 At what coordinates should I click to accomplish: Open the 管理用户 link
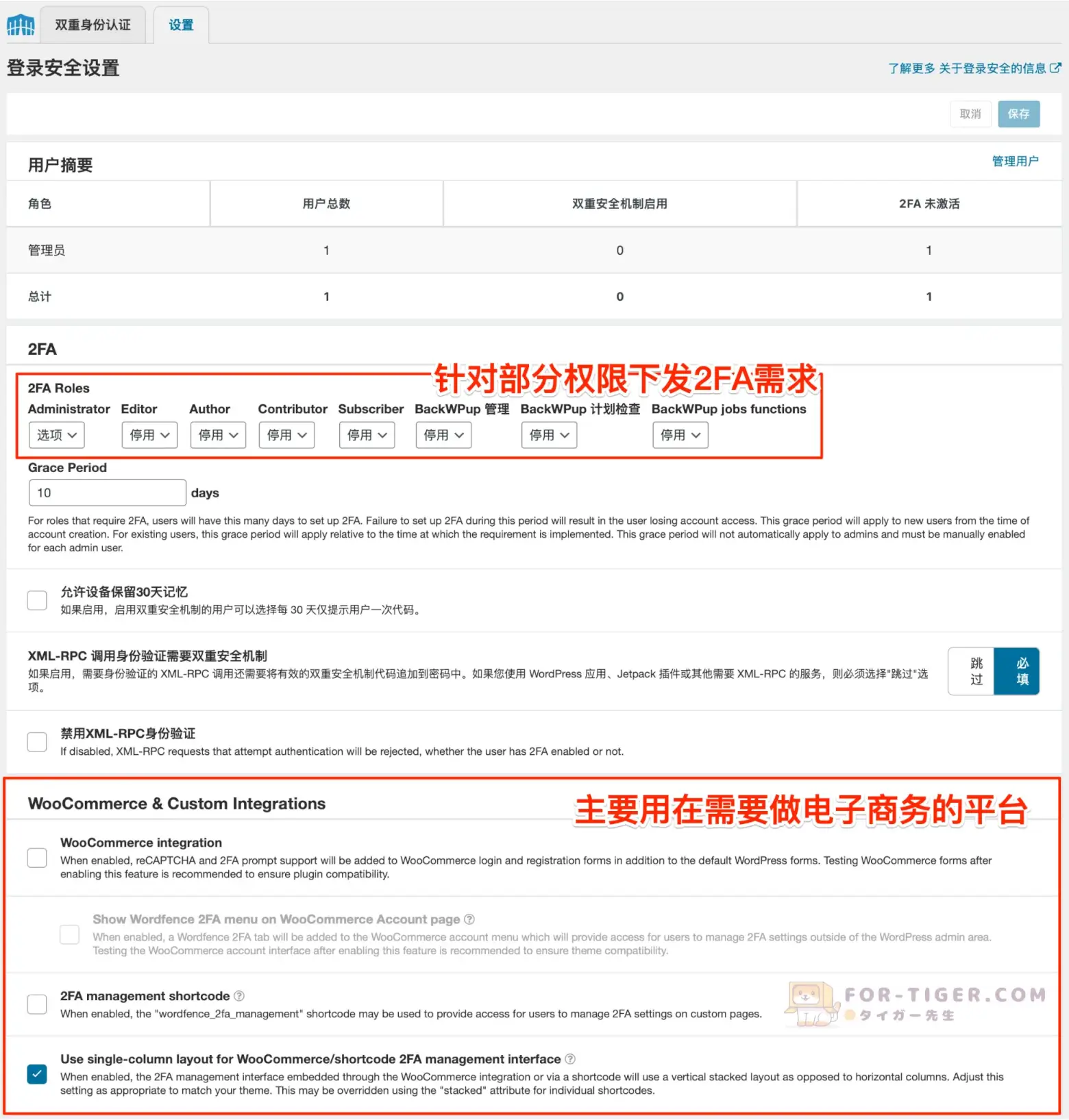click(1015, 161)
